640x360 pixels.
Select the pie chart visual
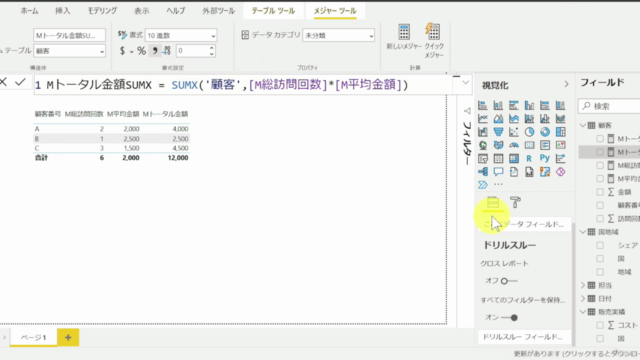[529, 132]
